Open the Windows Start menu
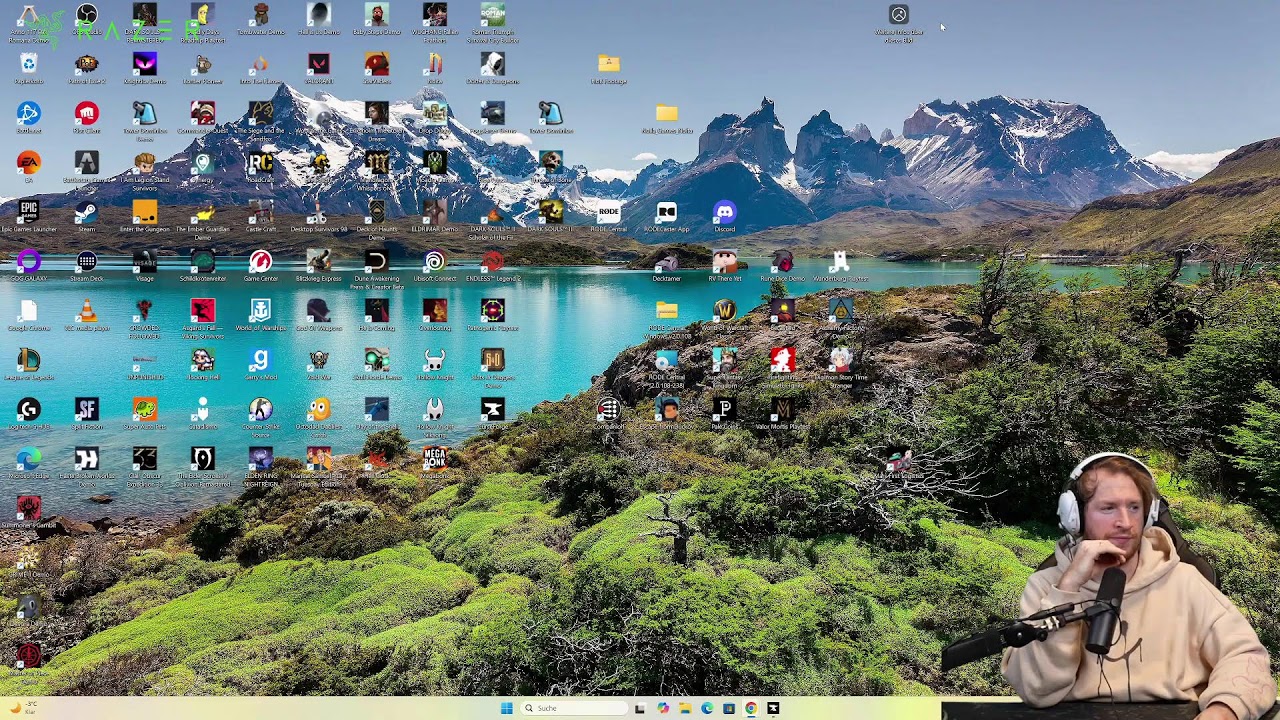 pos(507,708)
